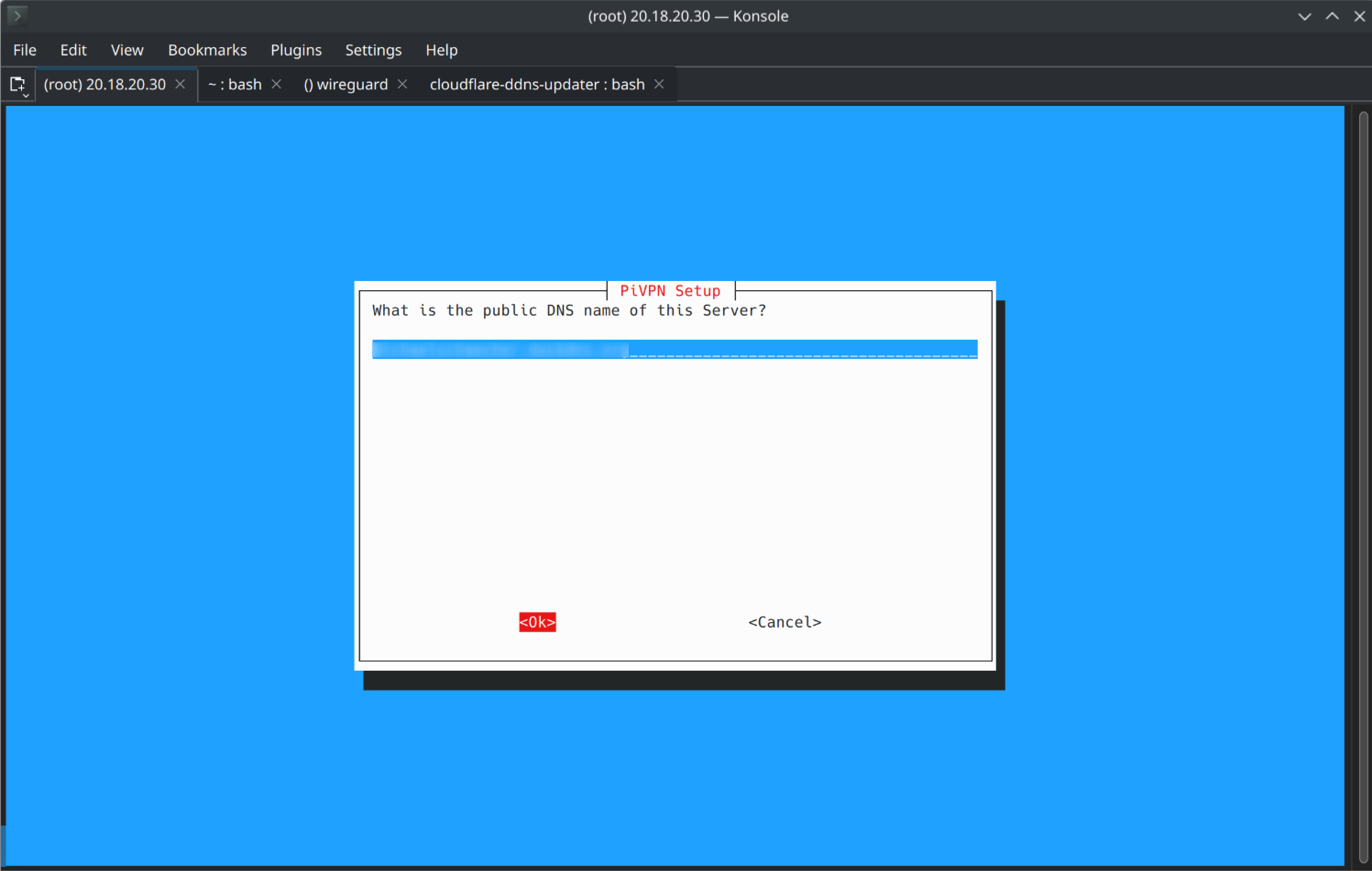Click the public DNS name input field
1372x871 pixels.
tap(675, 349)
